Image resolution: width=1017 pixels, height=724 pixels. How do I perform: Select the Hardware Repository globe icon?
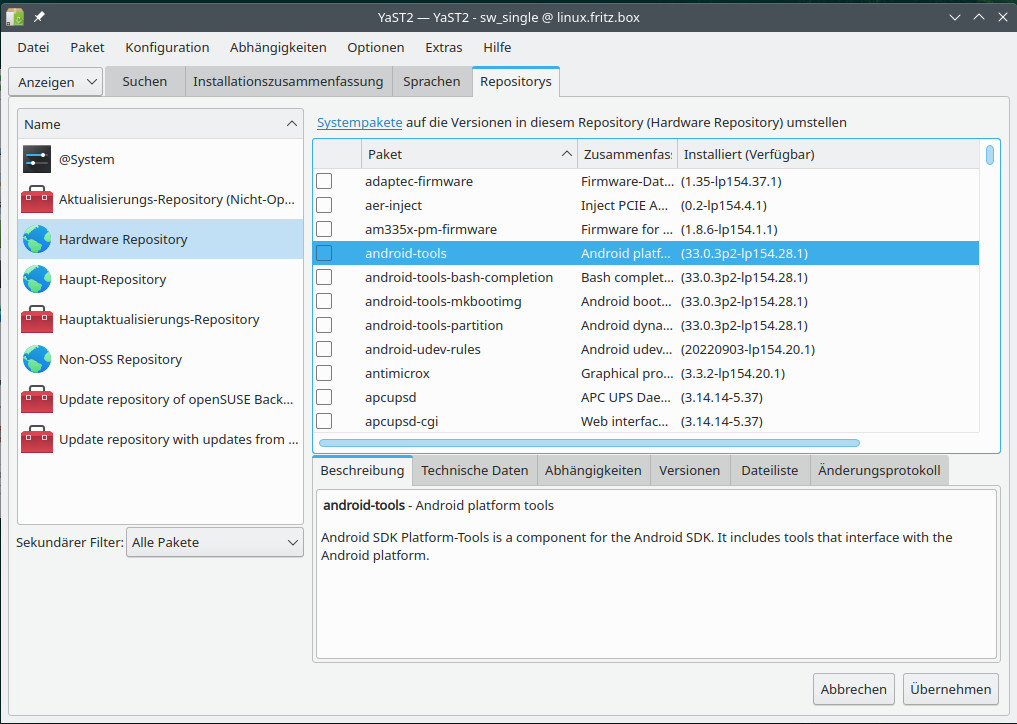(36, 238)
